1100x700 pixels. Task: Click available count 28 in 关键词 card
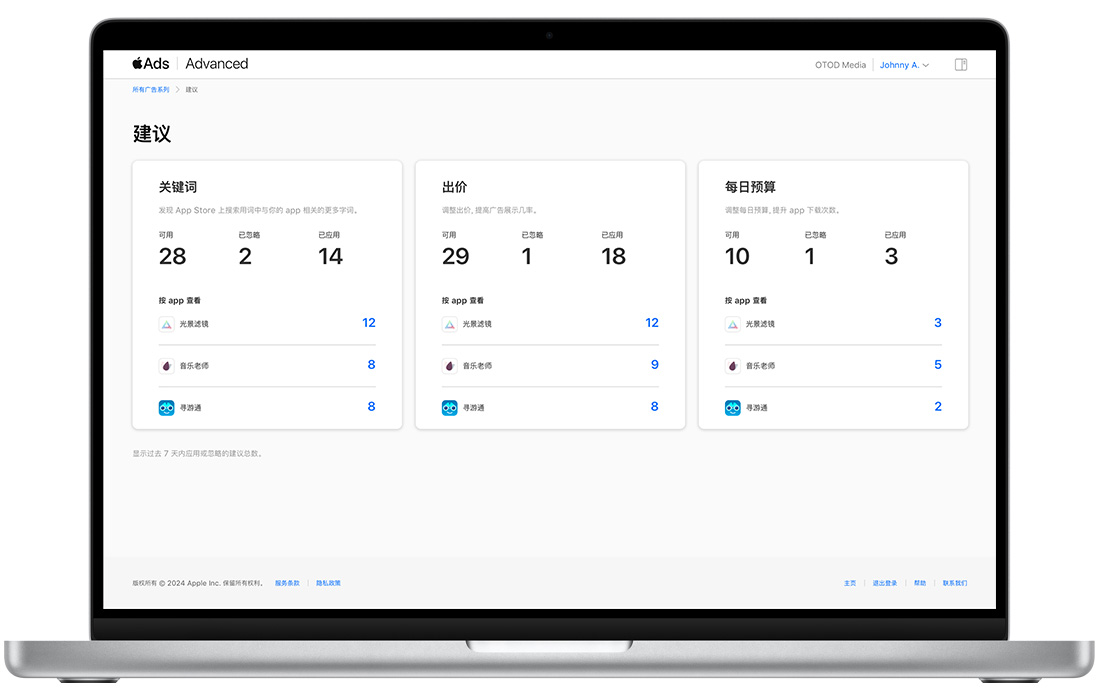173,257
